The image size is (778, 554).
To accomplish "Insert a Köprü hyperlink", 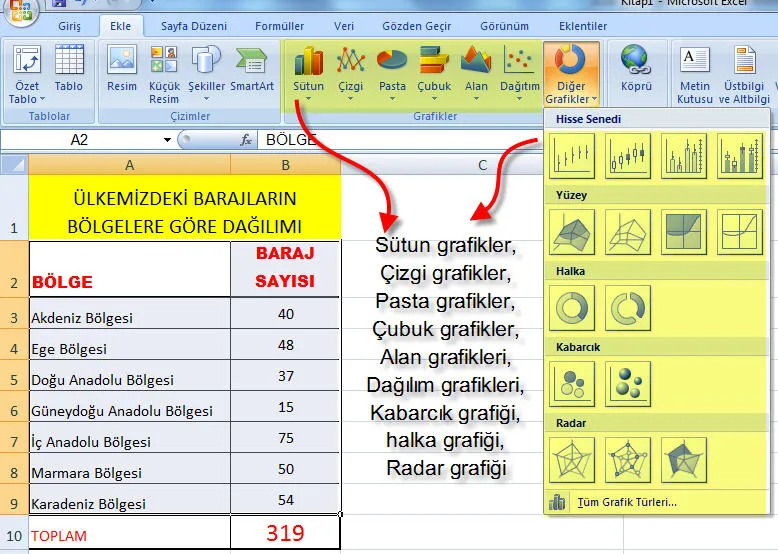I will pyautogui.click(x=636, y=71).
